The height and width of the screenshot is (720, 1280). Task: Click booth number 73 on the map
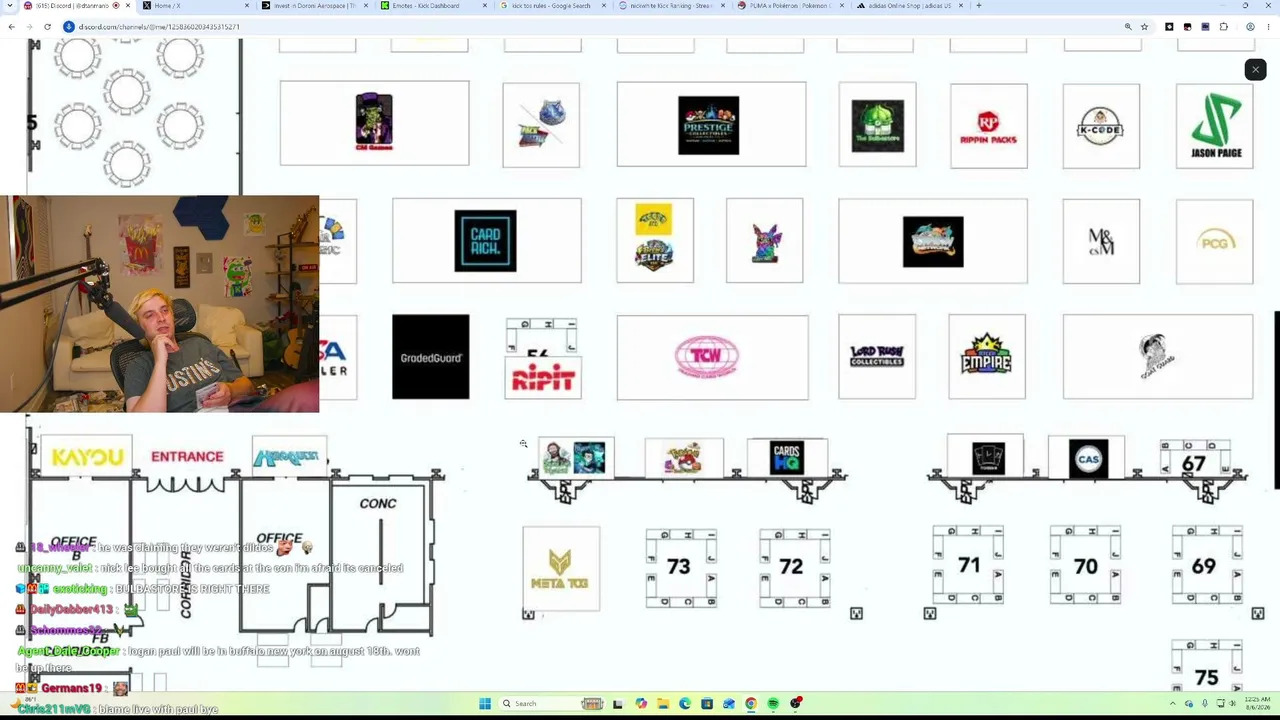tap(679, 567)
